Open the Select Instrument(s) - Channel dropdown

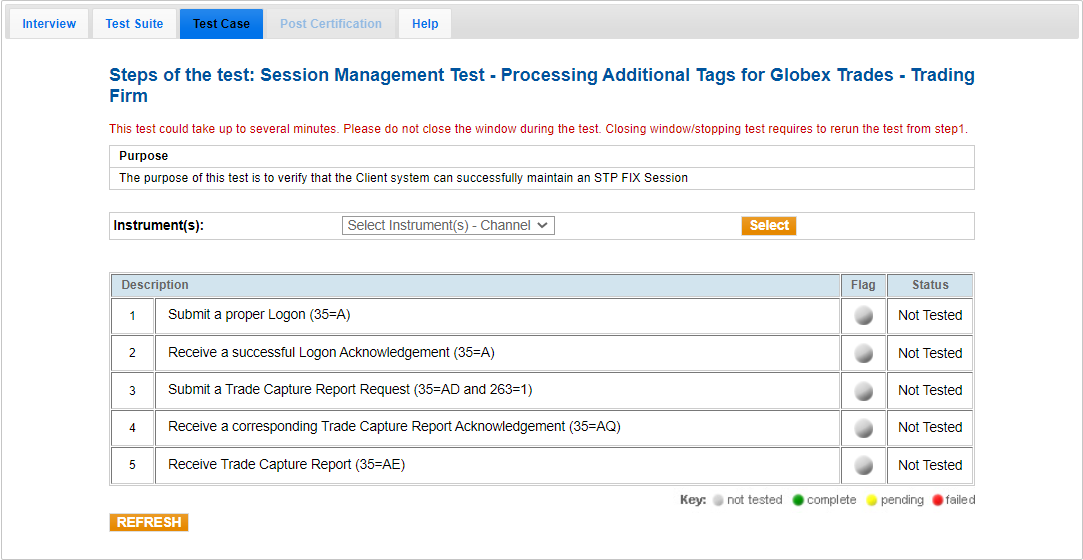tap(448, 226)
